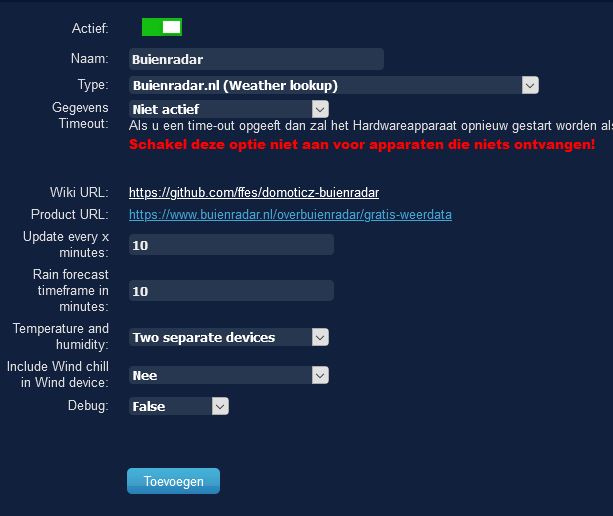Click the 'Debug:' label
This screenshot has width=613, height=516.
coord(88,405)
